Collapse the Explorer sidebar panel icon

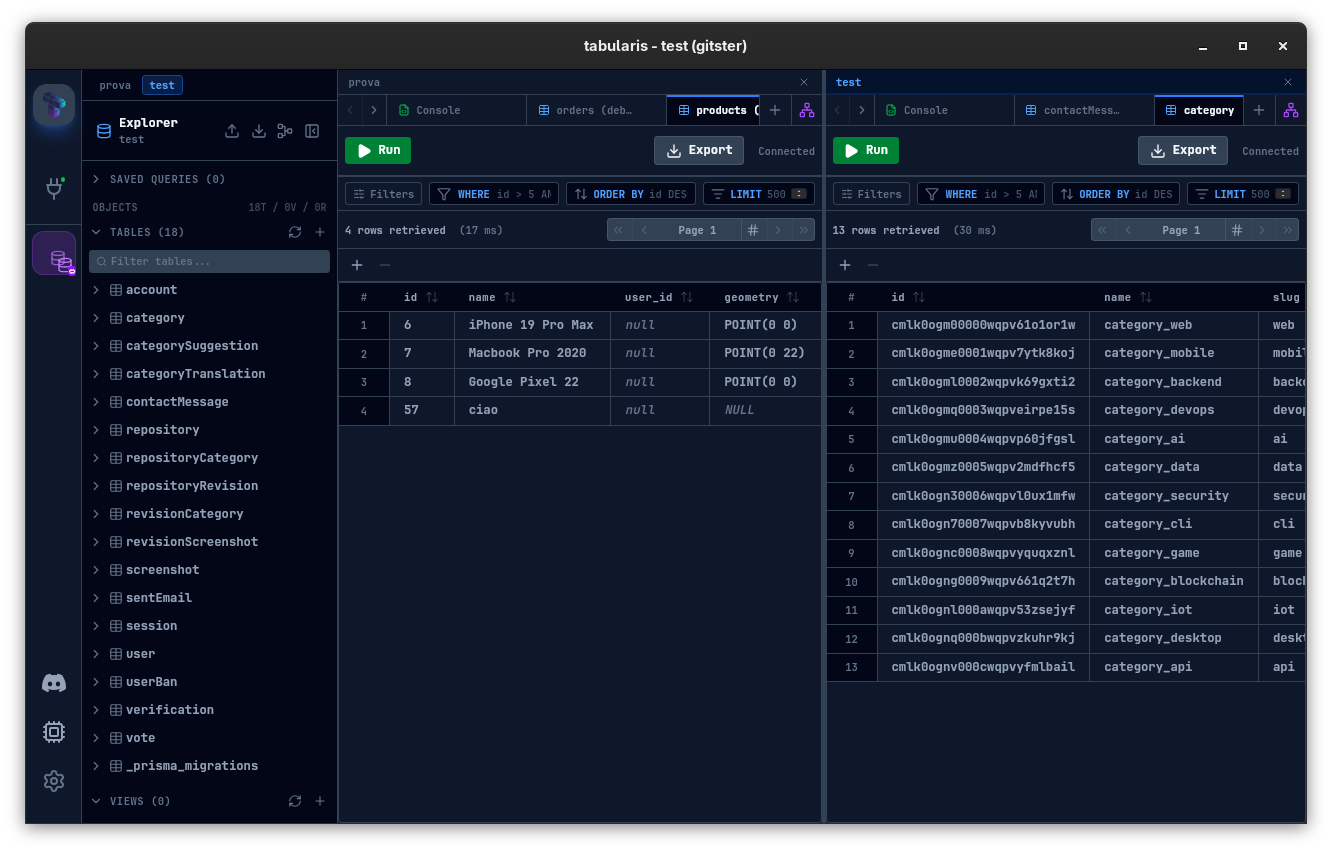(312, 131)
